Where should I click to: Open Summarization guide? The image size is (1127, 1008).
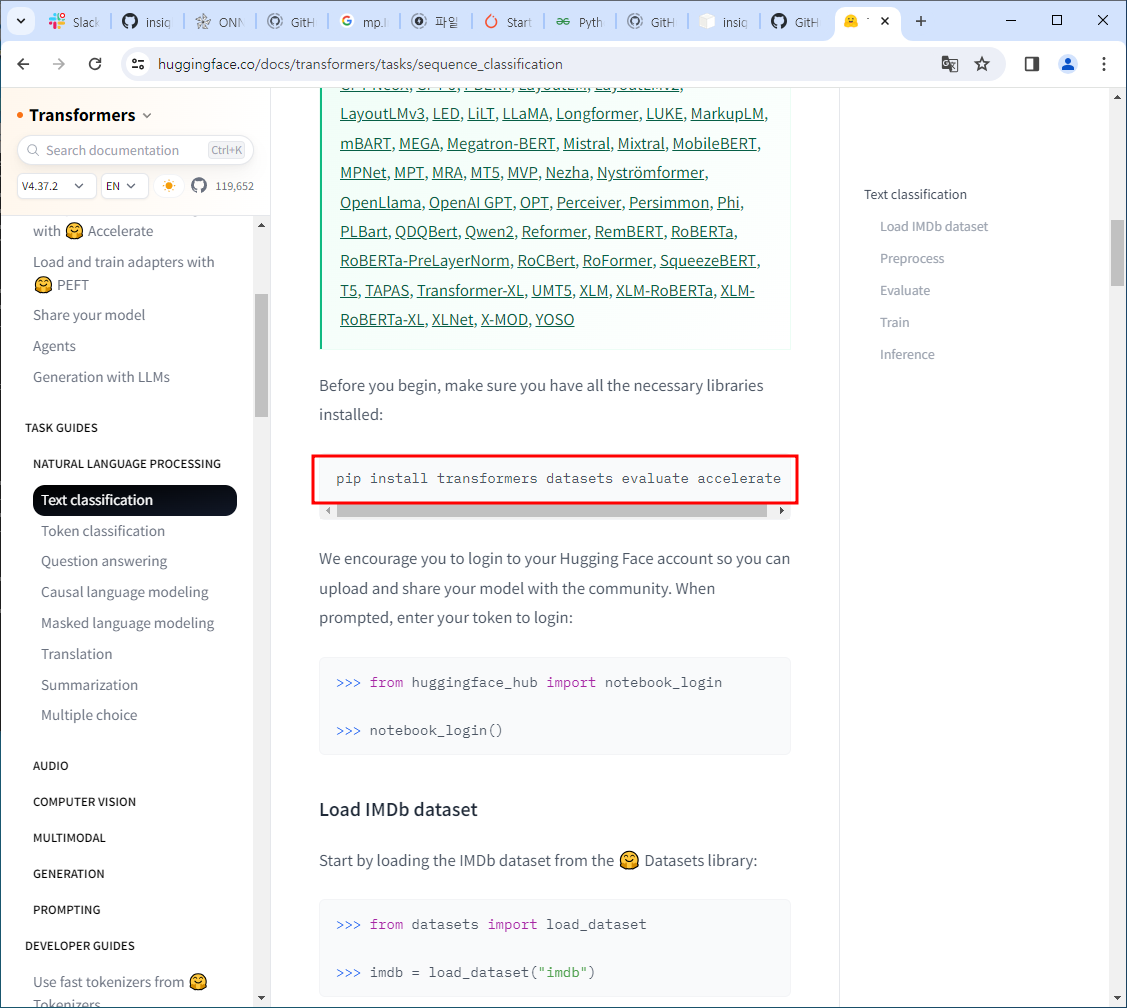pyautogui.click(x=89, y=684)
